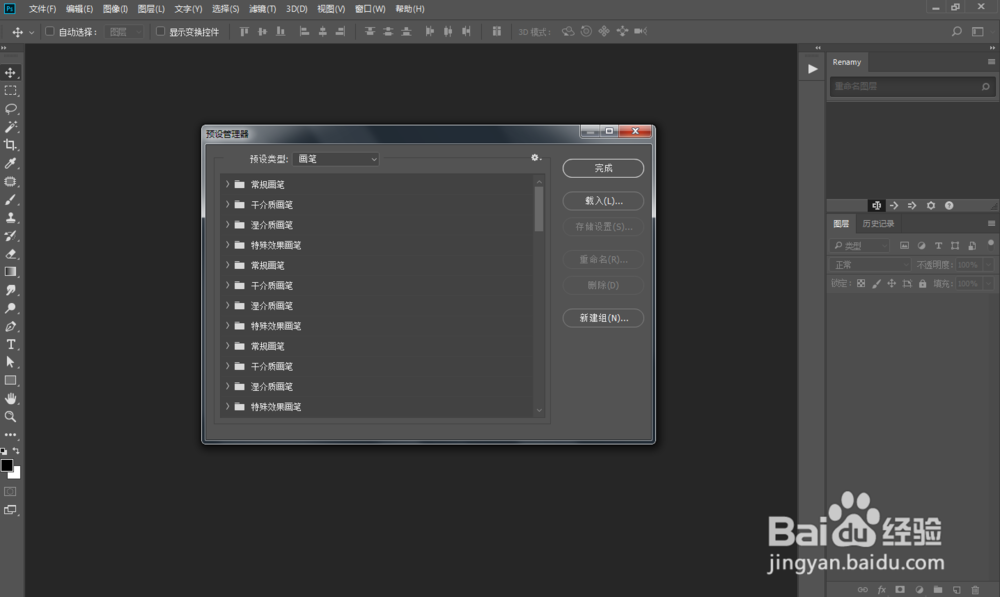
Task: Open the 填充 value dropdown arrow
Action: tap(989, 283)
